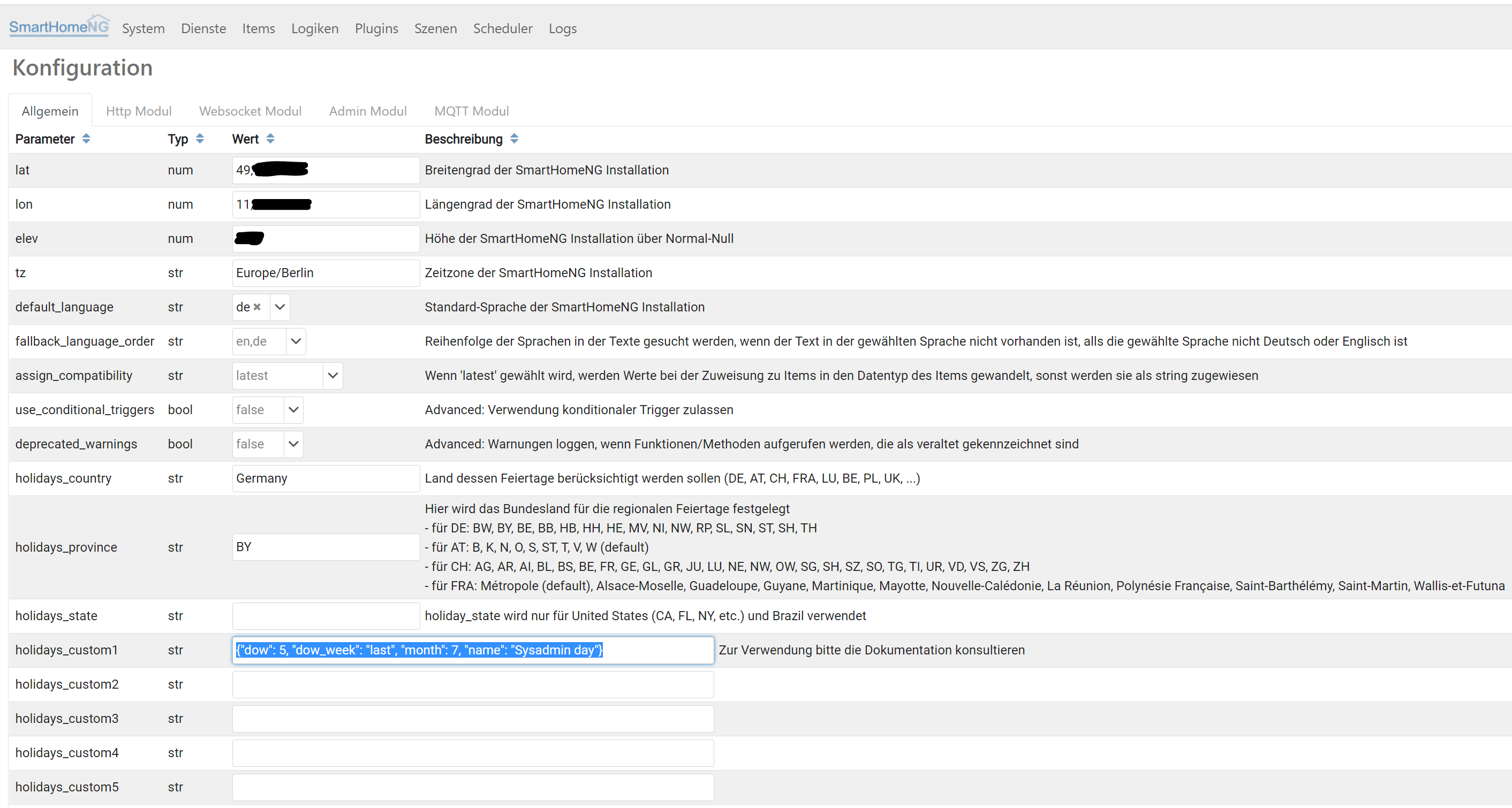Open the Plugins menu
Image resolution: width=1512 pixels, height=808 pixels.
point(376,28)
